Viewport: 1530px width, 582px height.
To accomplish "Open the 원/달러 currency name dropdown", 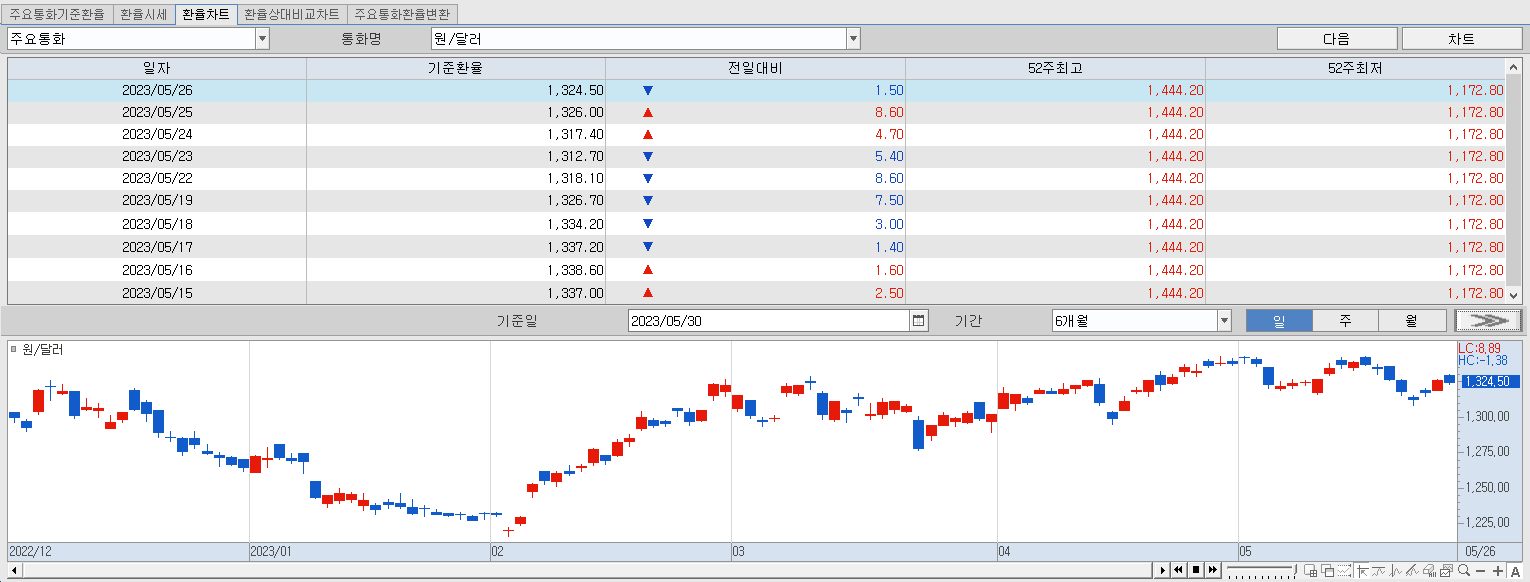I will 853,38.
